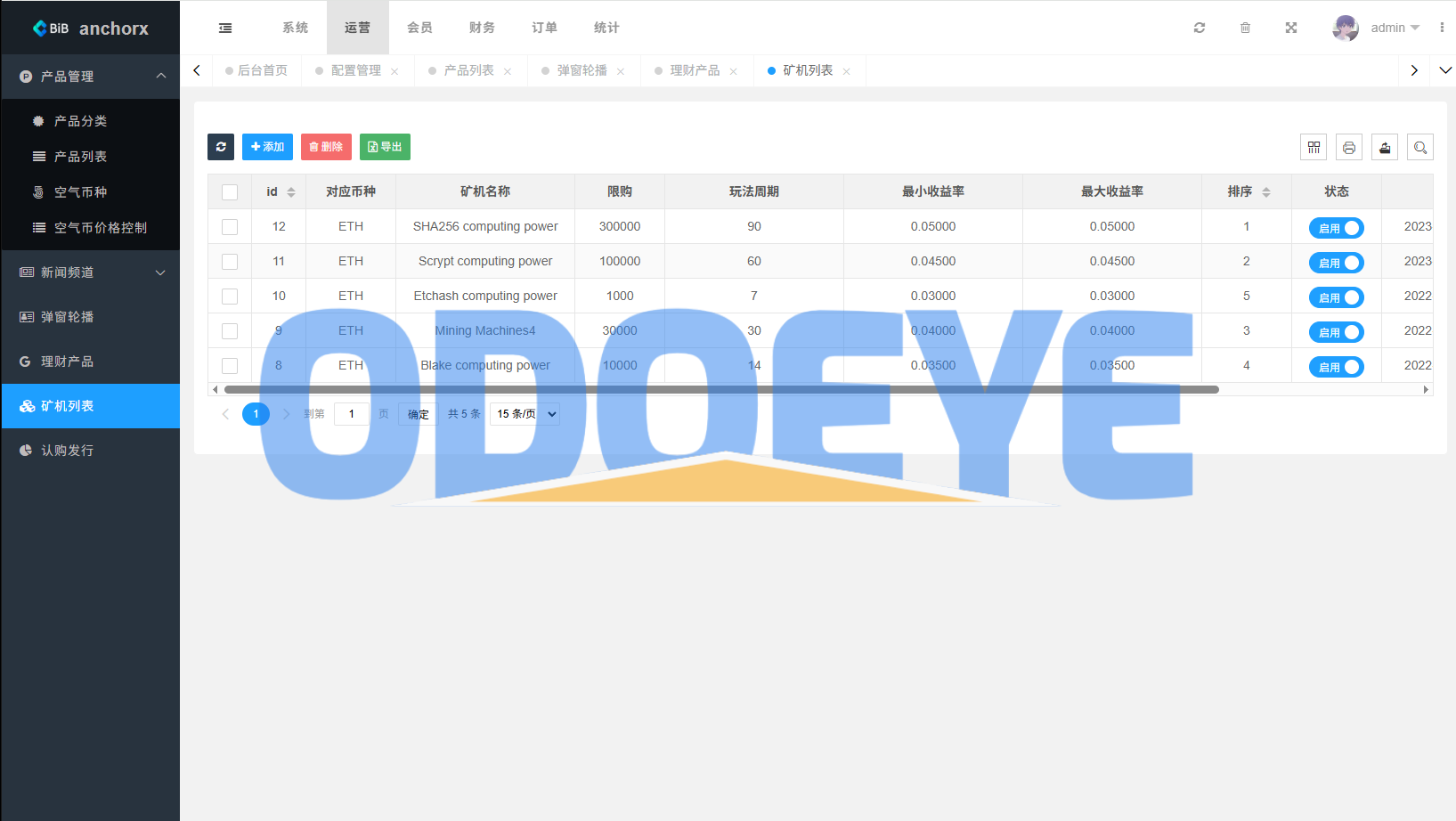The image size is (1456, 821).
Task: Tick the select-all checkbox in table header
Action: (230, 192)
